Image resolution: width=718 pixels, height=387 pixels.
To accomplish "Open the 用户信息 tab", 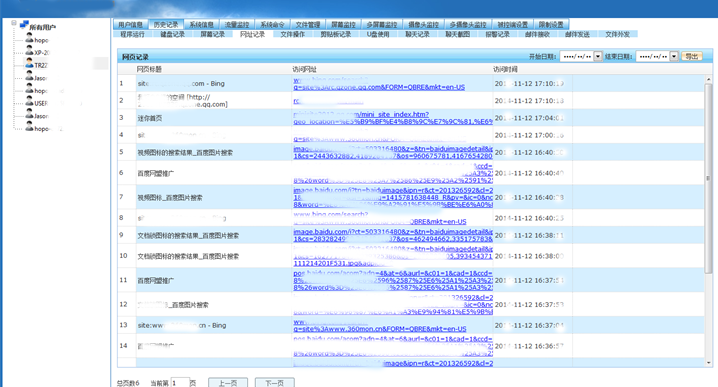I will pyautogui.click(x=131, y=25).
